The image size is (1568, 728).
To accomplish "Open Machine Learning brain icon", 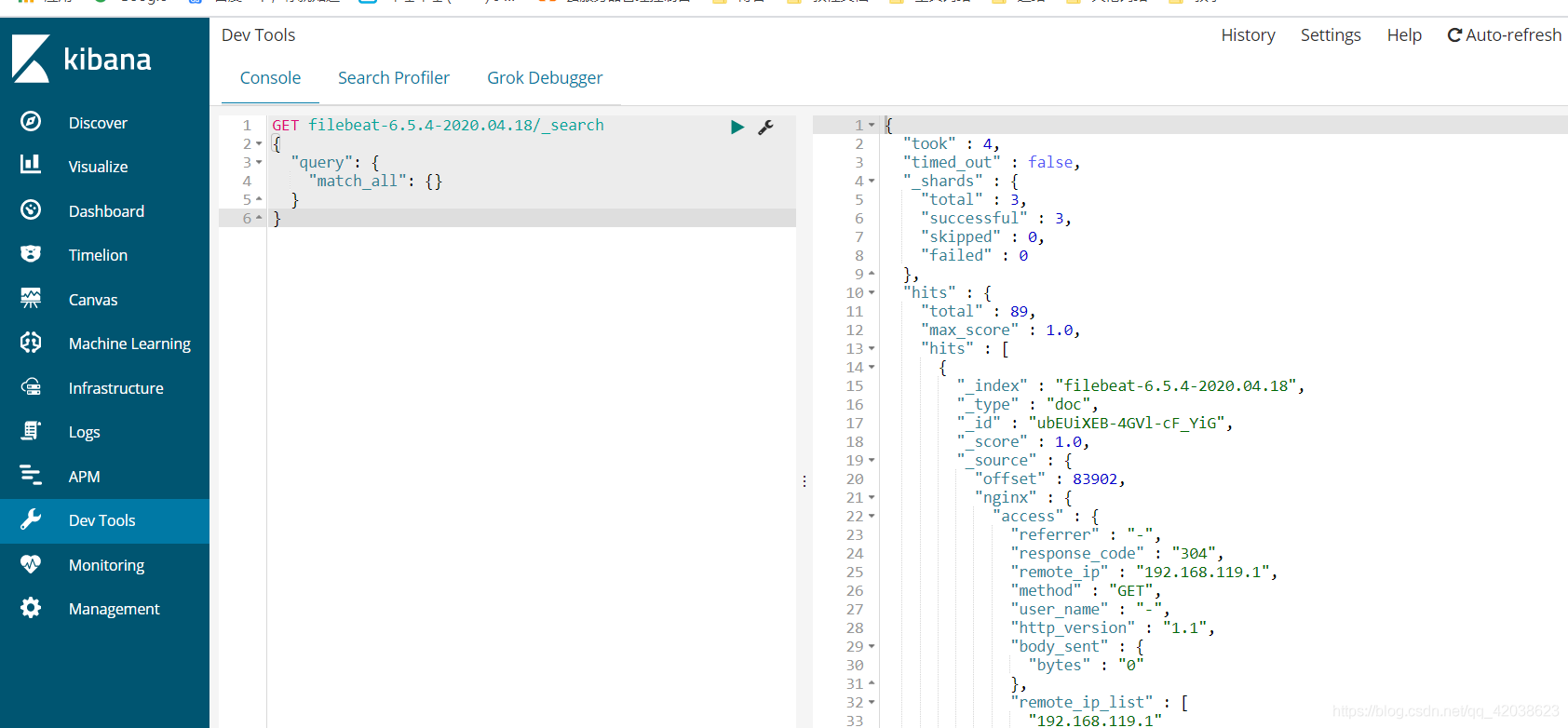I will pyautogui.click(x=31, y=343).
